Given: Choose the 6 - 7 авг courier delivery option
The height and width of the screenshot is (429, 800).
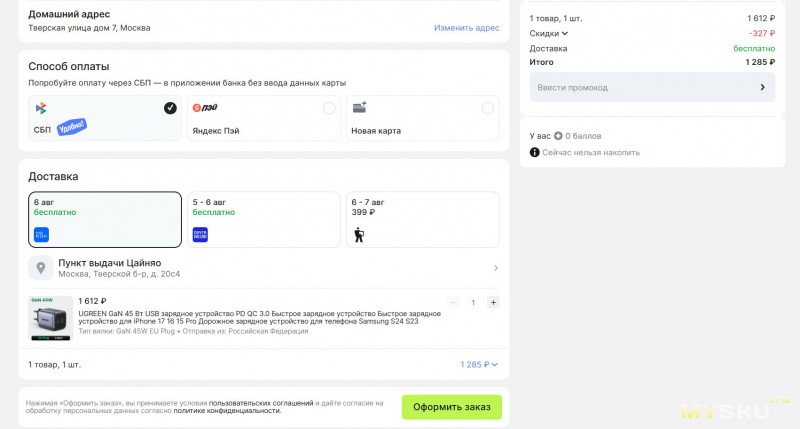Looking at the screenshot, I should [x=422, y=219].
